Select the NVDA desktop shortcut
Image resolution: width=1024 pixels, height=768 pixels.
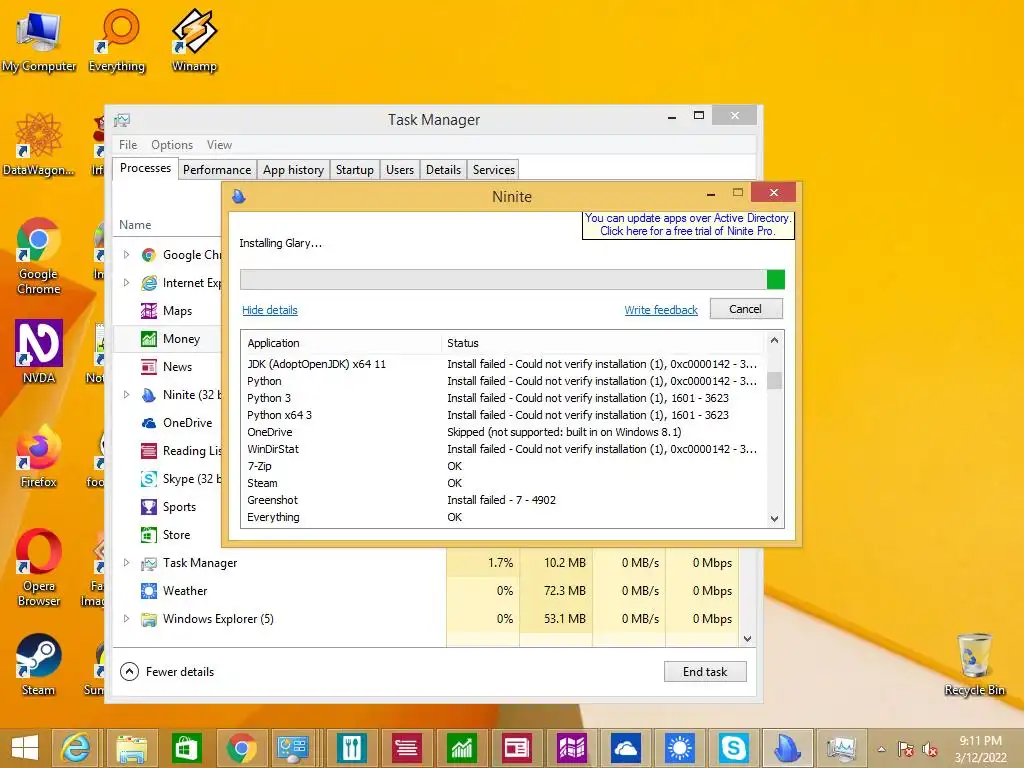[x=39, y=351]
